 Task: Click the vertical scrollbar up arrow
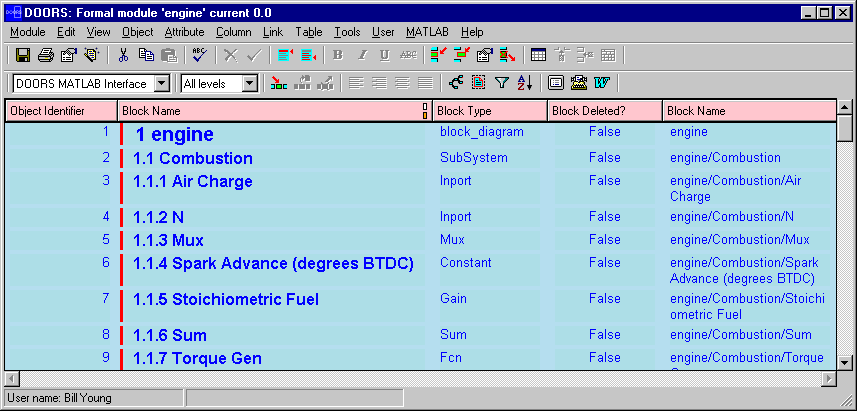844,108
